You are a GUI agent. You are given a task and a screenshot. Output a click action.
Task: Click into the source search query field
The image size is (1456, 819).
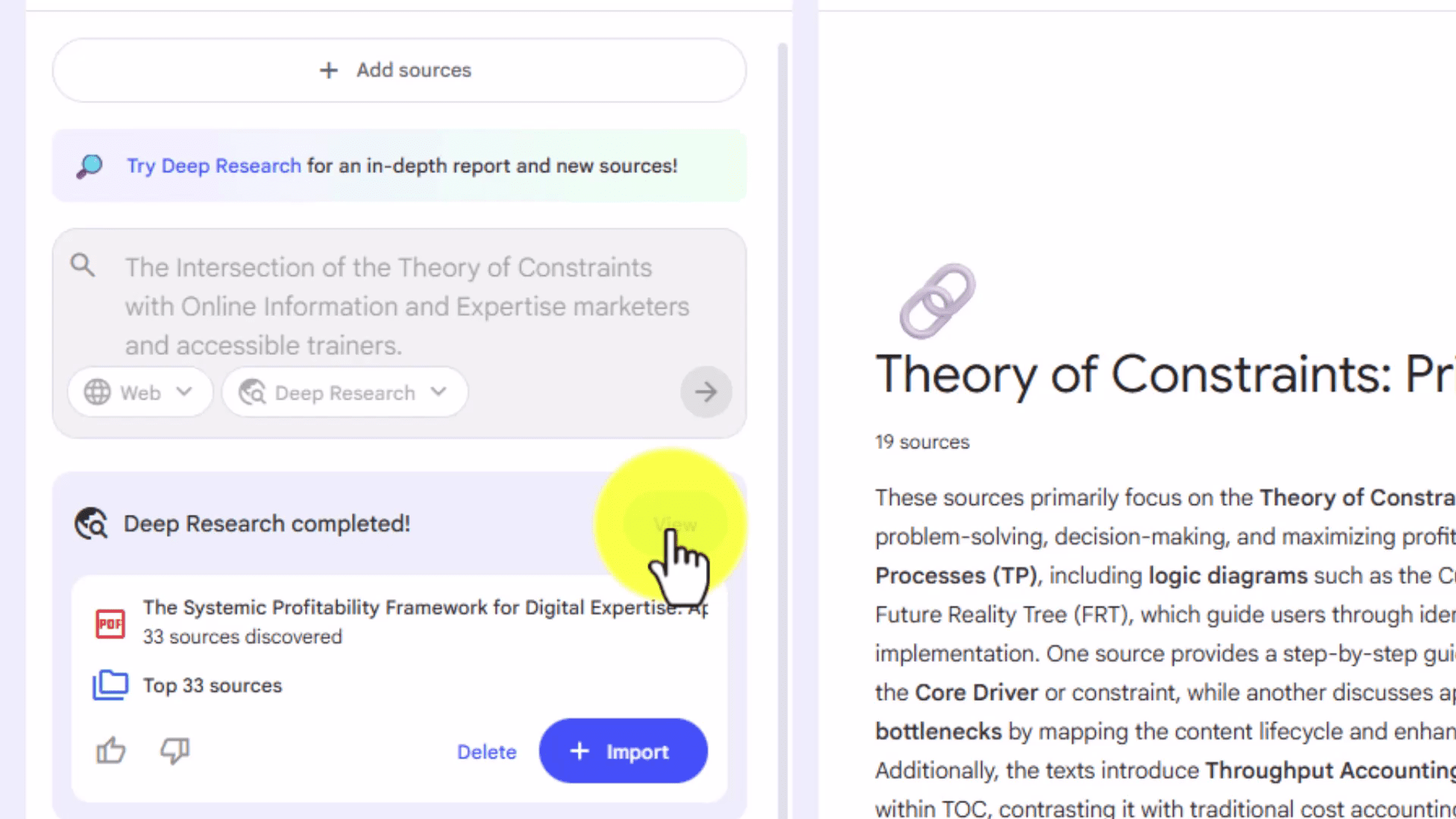tap(407, 306)
